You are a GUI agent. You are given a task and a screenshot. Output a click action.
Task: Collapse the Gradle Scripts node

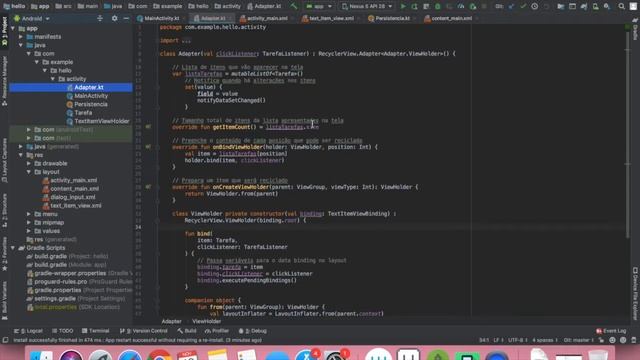coord(13,248)
